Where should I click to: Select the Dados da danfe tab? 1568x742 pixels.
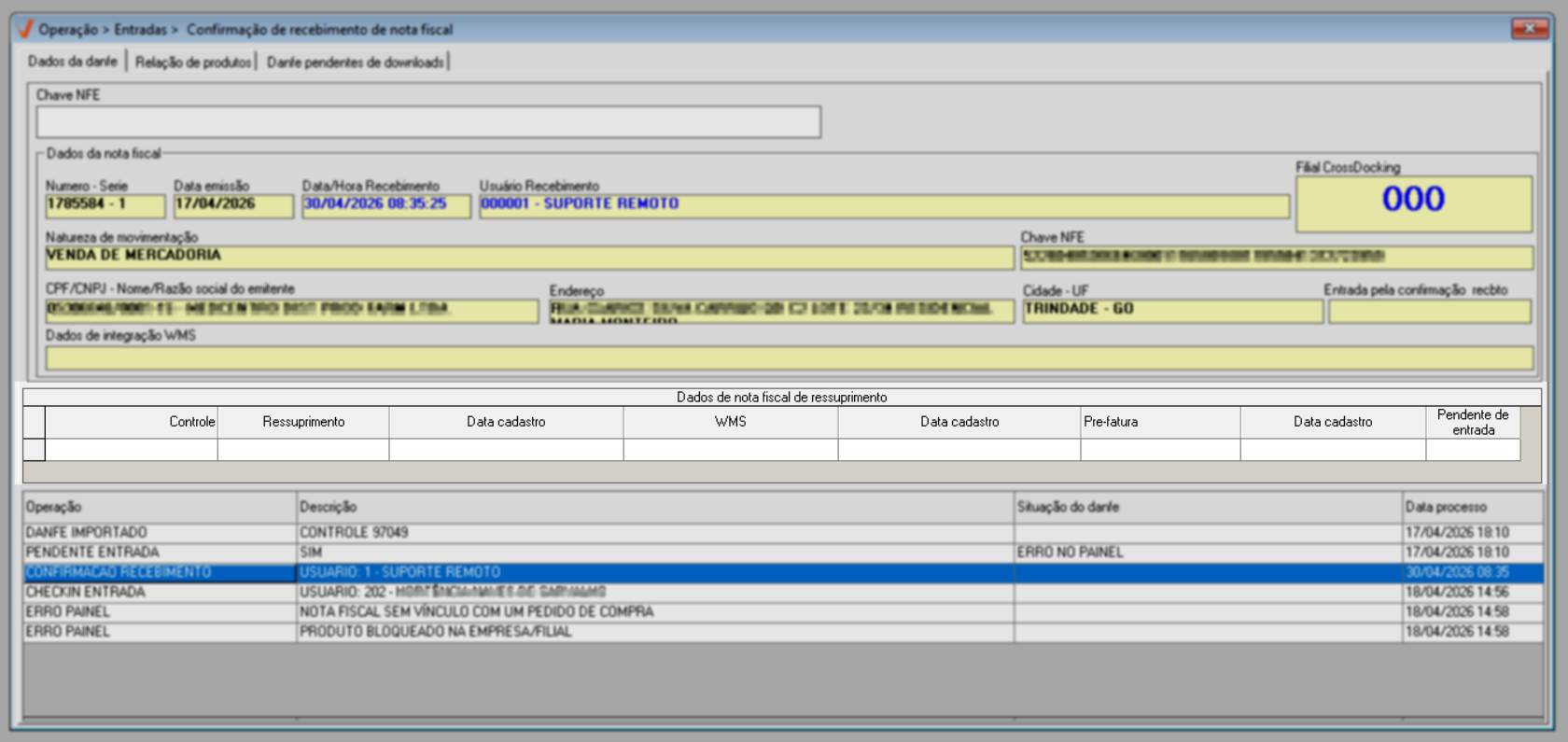73,62
